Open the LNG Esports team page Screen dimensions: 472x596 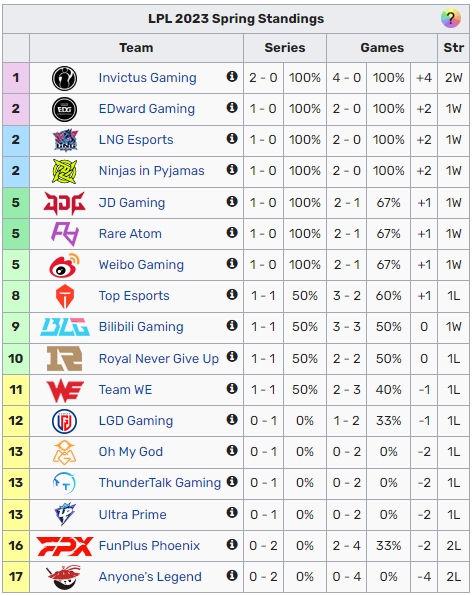[136, 140]
